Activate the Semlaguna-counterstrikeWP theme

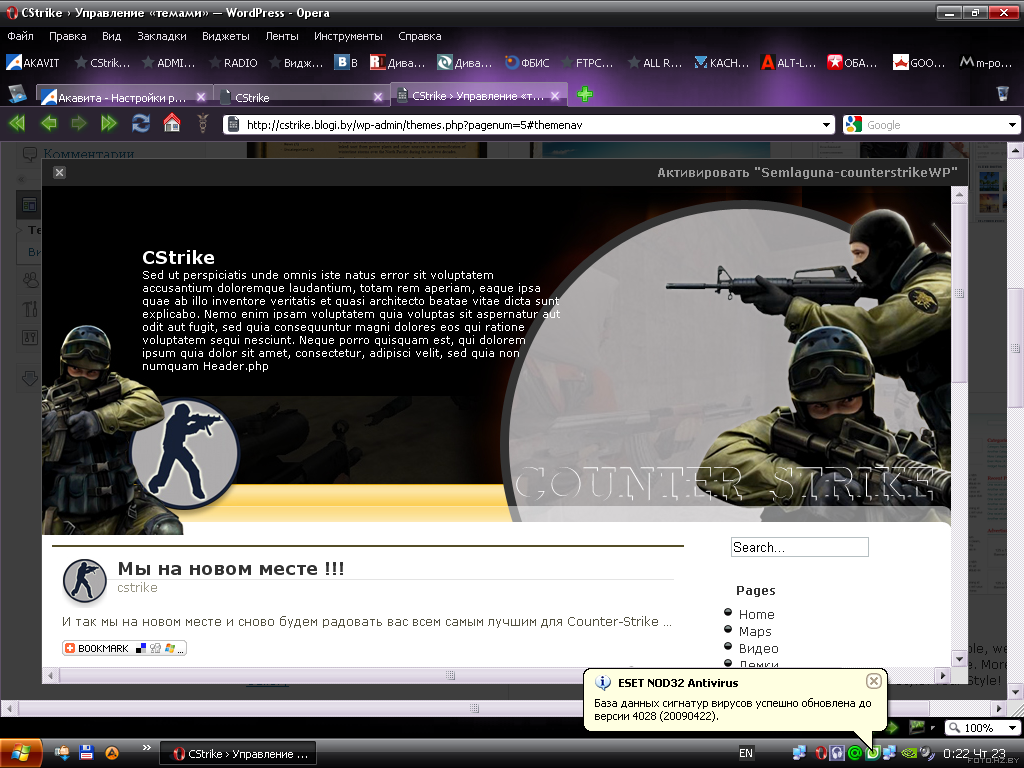pos(807,172)
